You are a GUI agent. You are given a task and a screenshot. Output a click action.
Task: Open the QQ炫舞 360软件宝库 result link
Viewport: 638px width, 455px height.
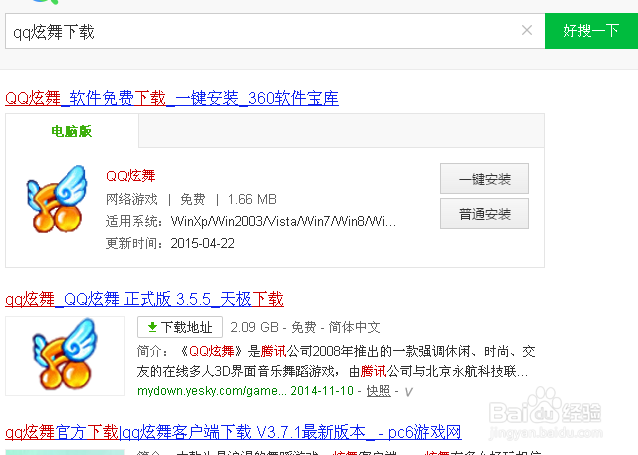point(172,98)
